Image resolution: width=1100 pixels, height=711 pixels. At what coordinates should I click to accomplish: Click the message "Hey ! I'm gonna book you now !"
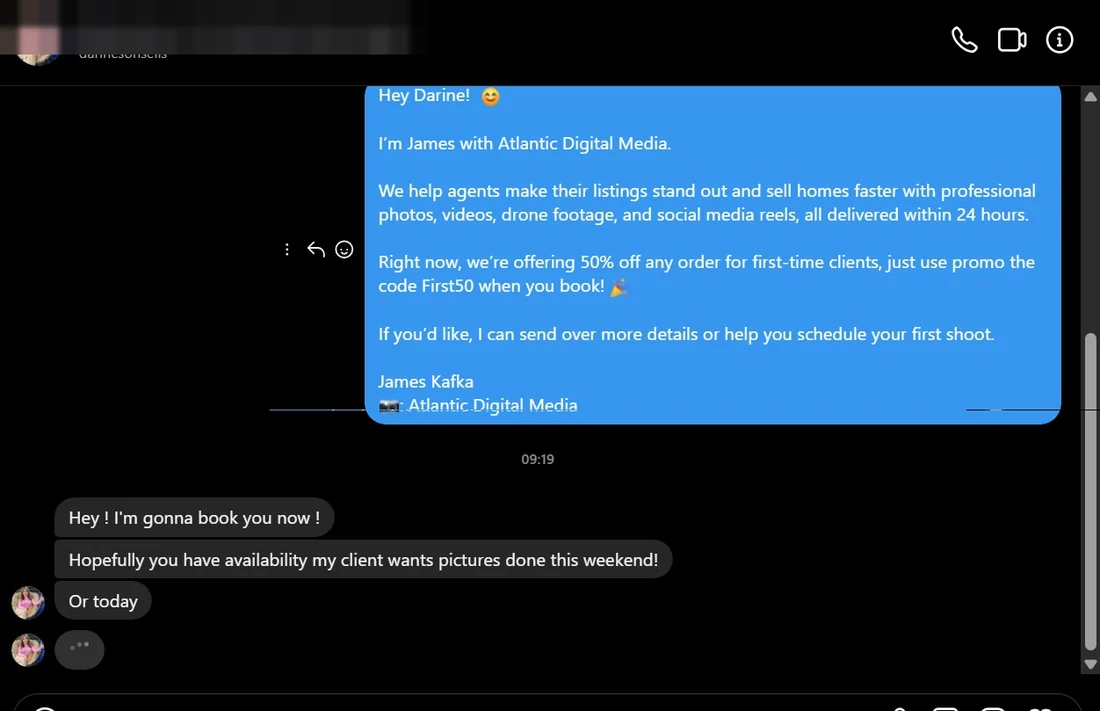point(194,518)
